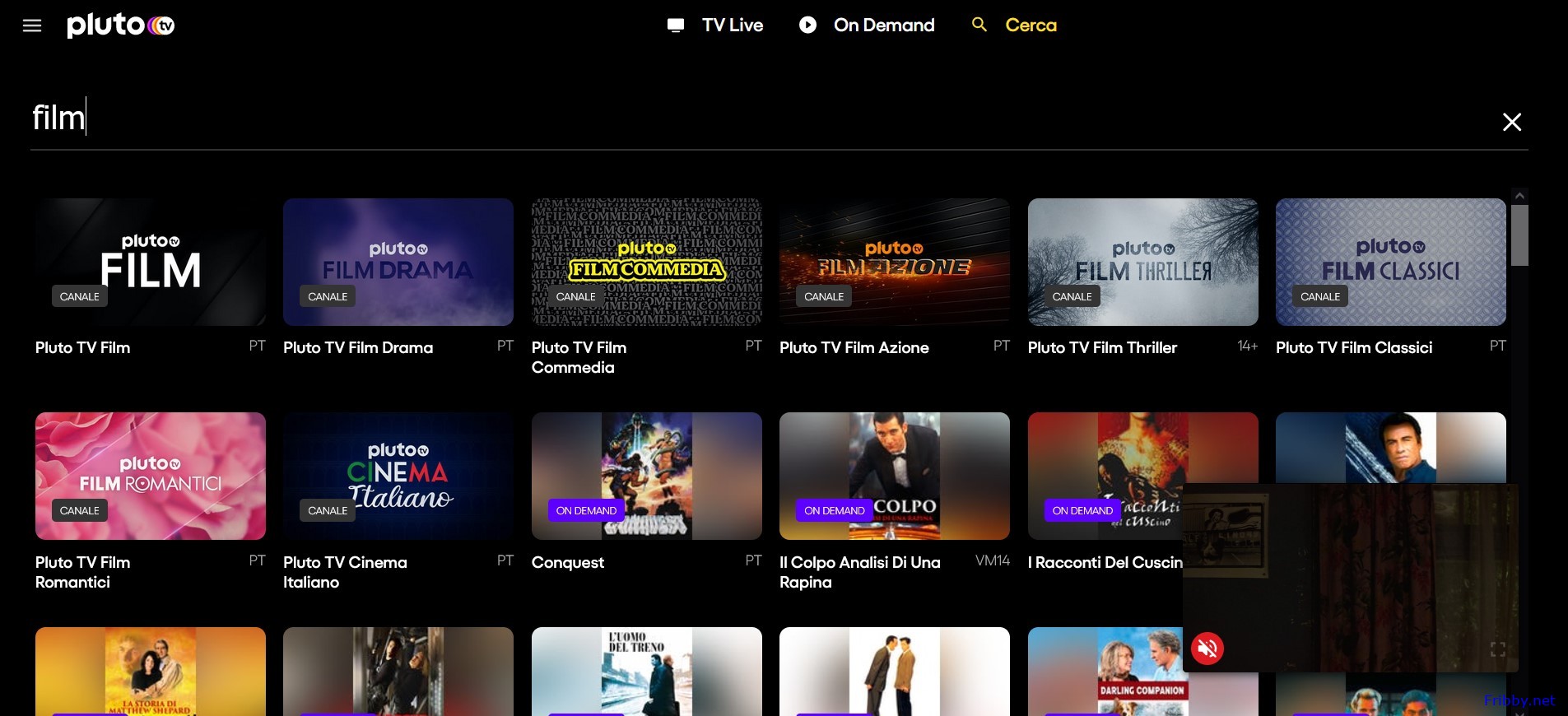Click ON DEMAND badge on Il Colpo

coord(835,510)
